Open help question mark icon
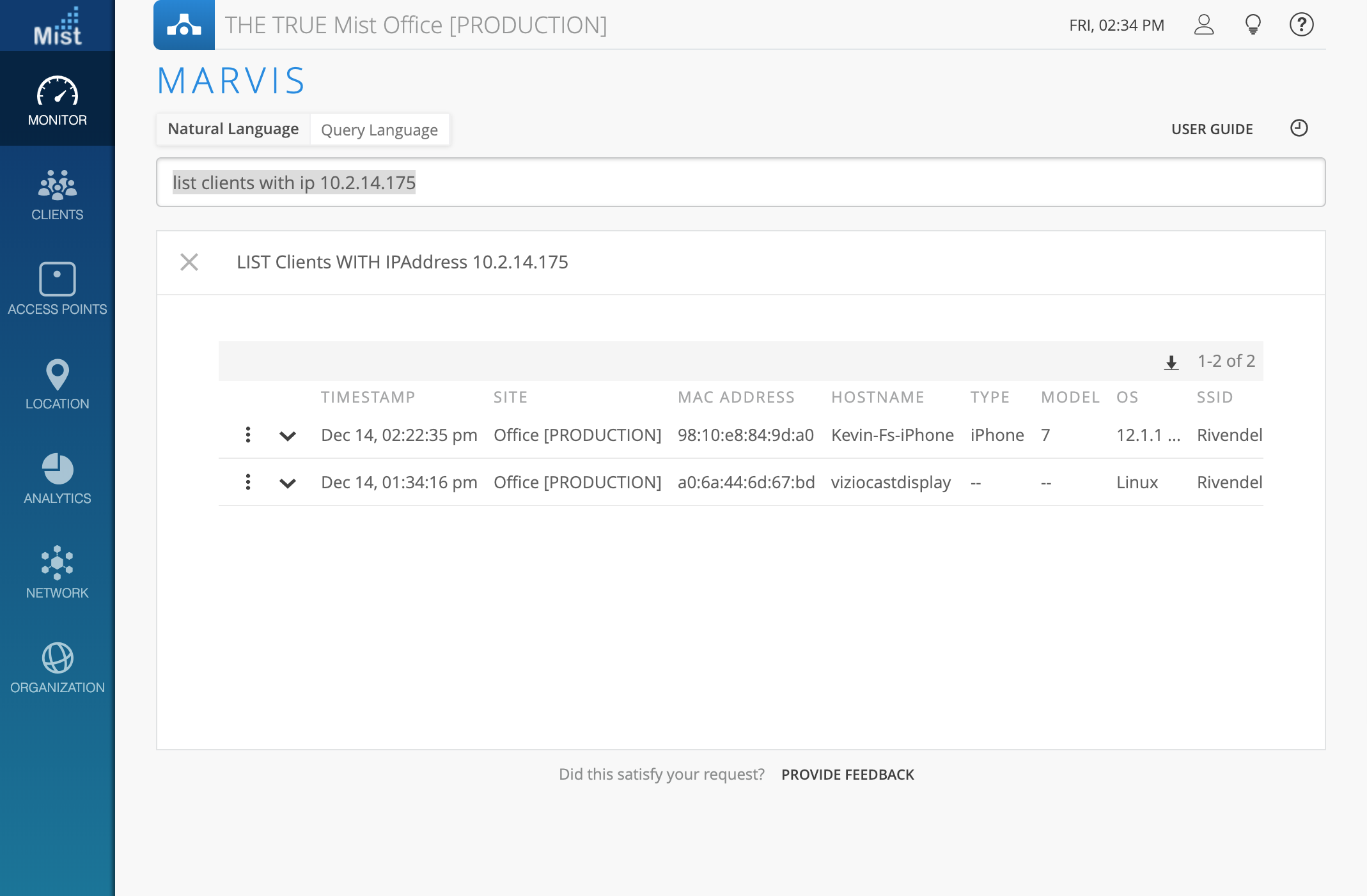The height and width of the screenshot is (896, 1367). (x=1301, y=25)
